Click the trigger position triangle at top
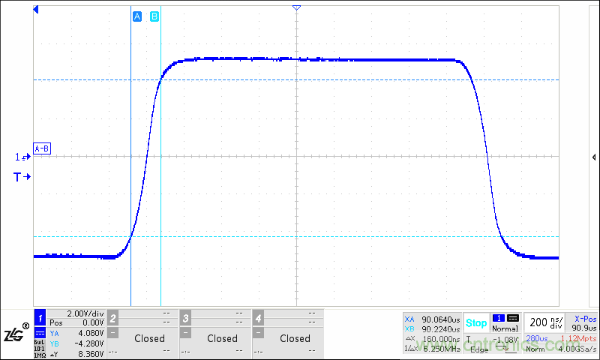Image resolution: width=600 pixels, height=360 pixels. (297, 8)
